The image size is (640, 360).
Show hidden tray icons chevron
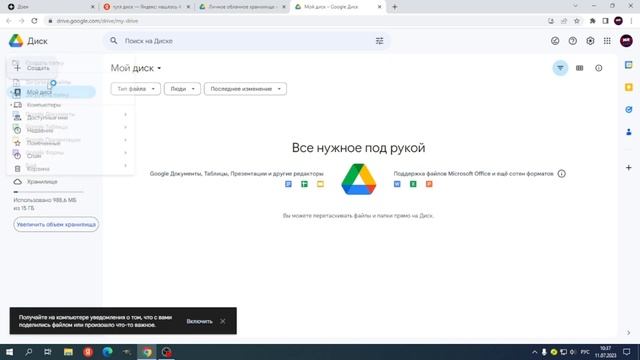[534, 352]
